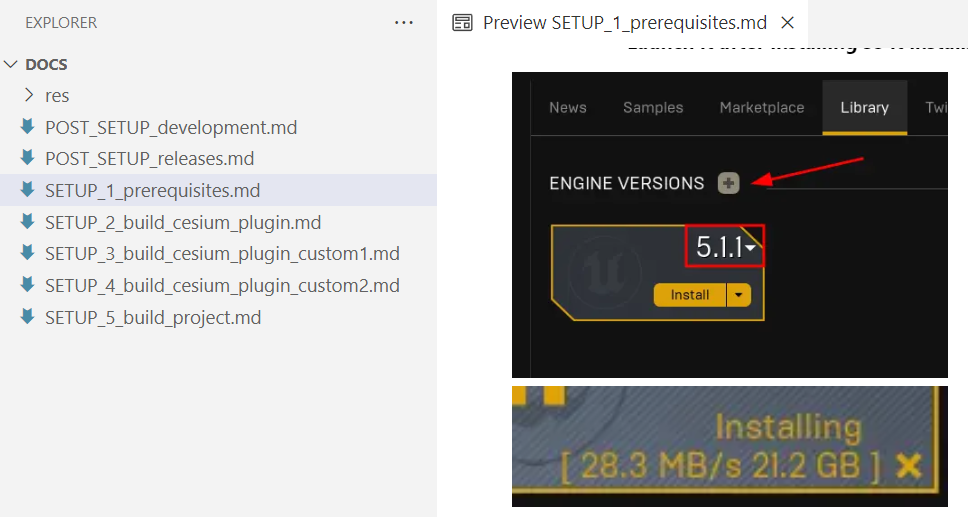This screenshot has width=968, height=517.
Task: Click the markdown icon beside SETUP_5_build_project.md
Action: pyautogui.click(x=27, y=317)
